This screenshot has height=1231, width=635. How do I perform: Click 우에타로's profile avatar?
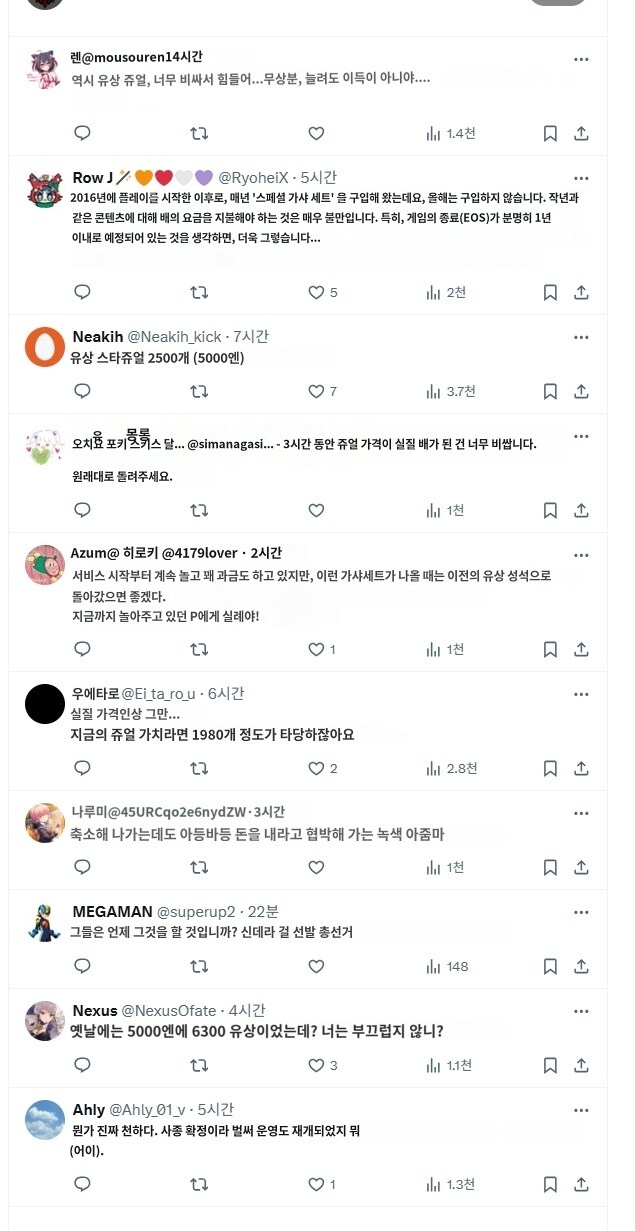[44, 704]
